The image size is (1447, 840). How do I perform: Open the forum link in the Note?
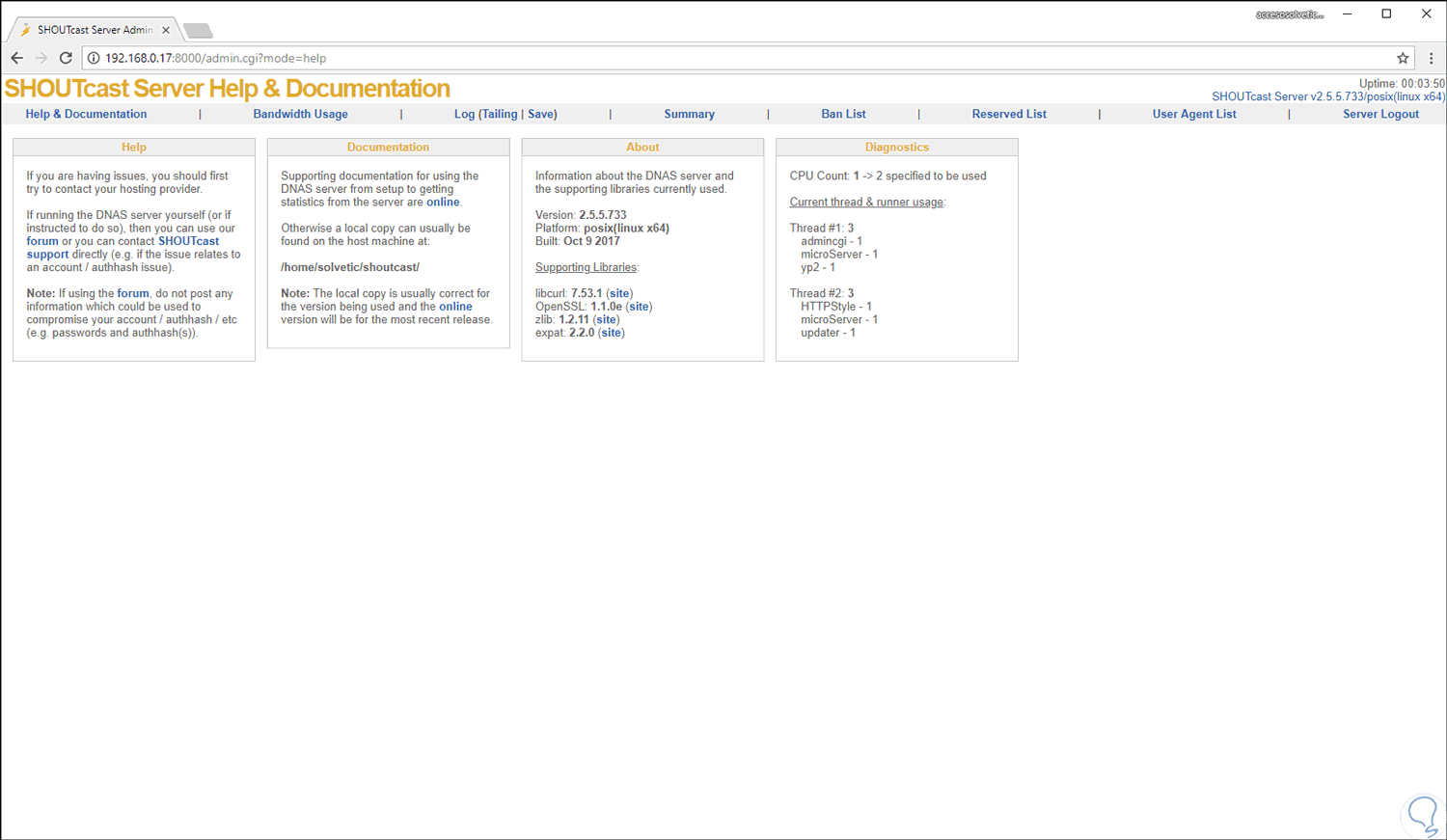pos(133,293)
